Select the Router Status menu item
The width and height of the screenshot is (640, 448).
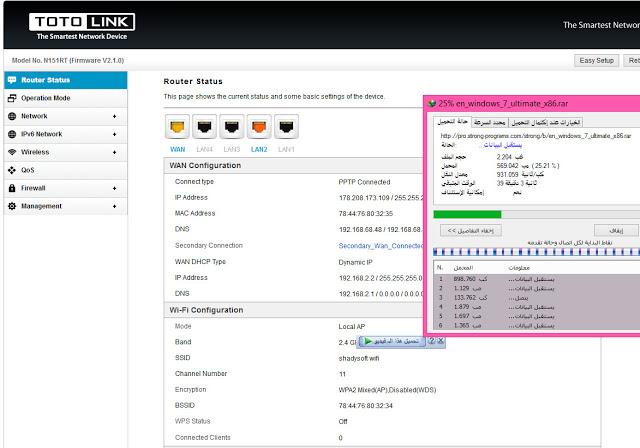(66, 80)
